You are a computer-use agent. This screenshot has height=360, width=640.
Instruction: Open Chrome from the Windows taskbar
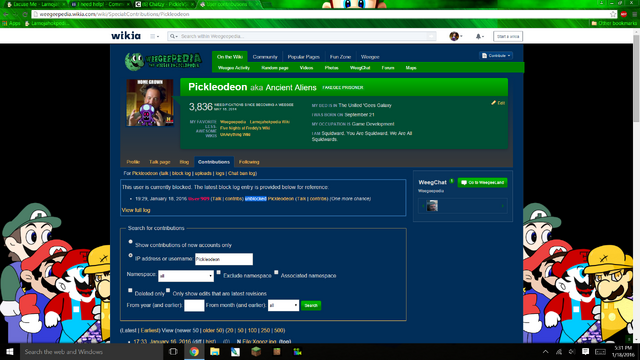(x=194, y=351)
